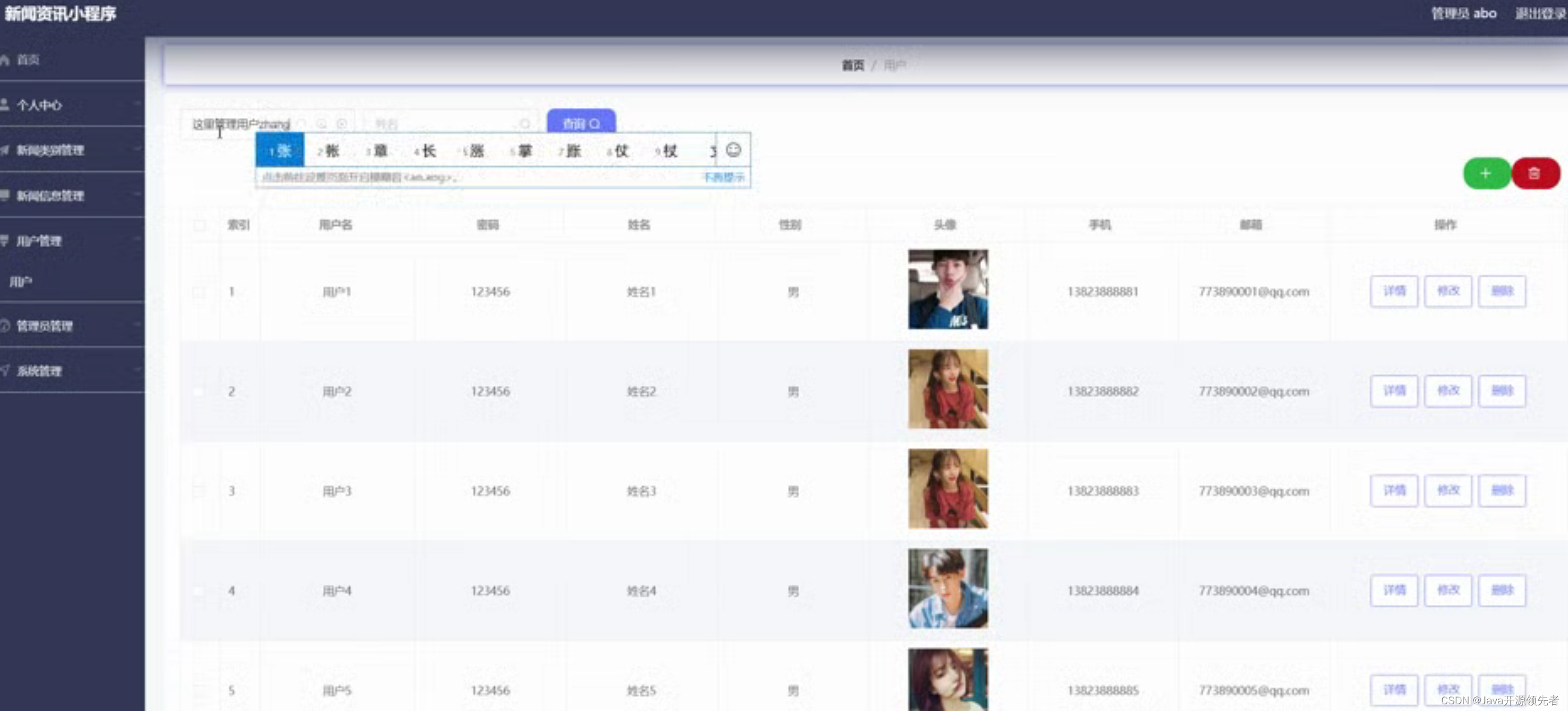Click 退出登录 to log out

1540,13
